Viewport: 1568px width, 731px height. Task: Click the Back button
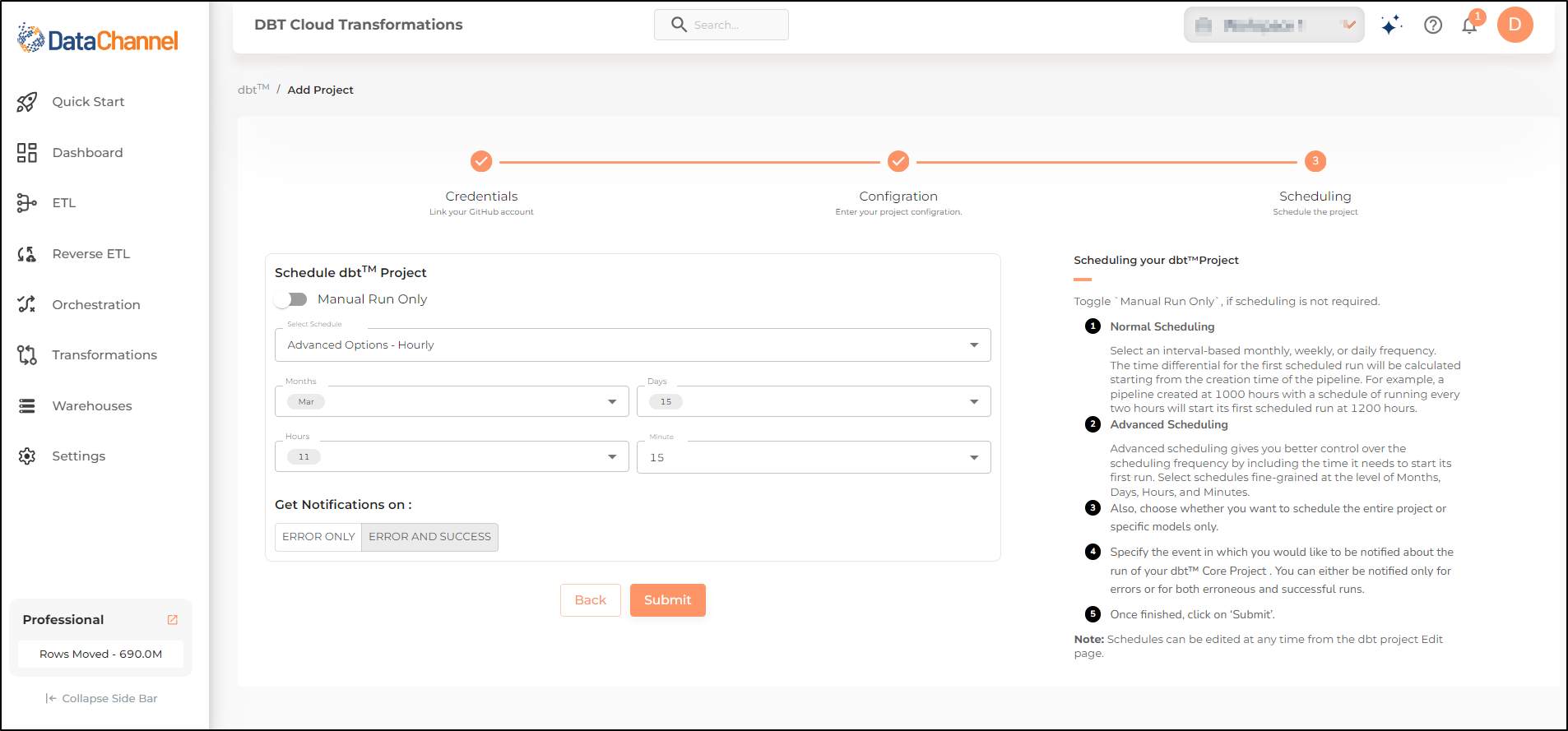(591, 600)
